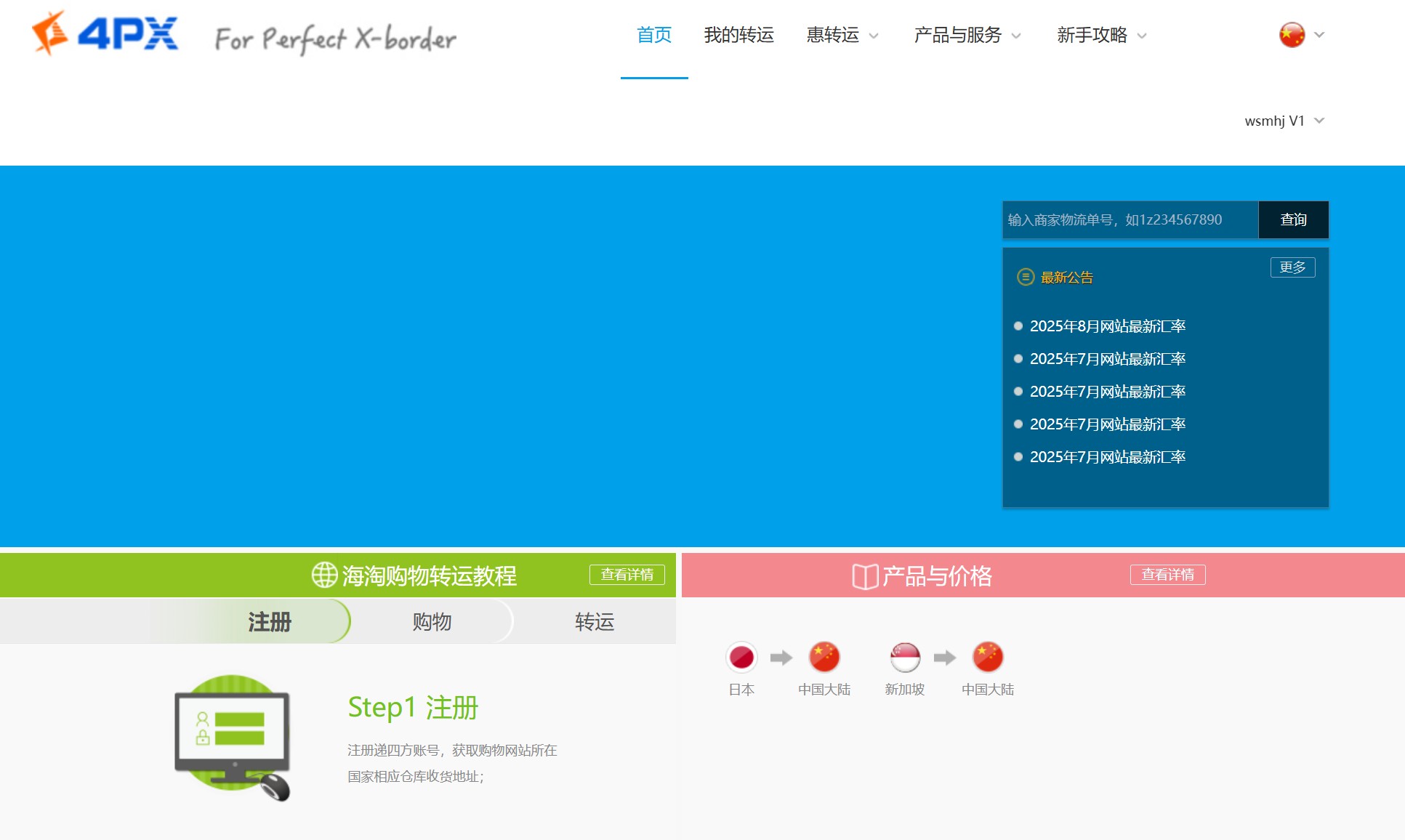Click the 查询 tracking button
Image resolution: width=1405 pixels, height=840 pixels.
(1293, 219)
